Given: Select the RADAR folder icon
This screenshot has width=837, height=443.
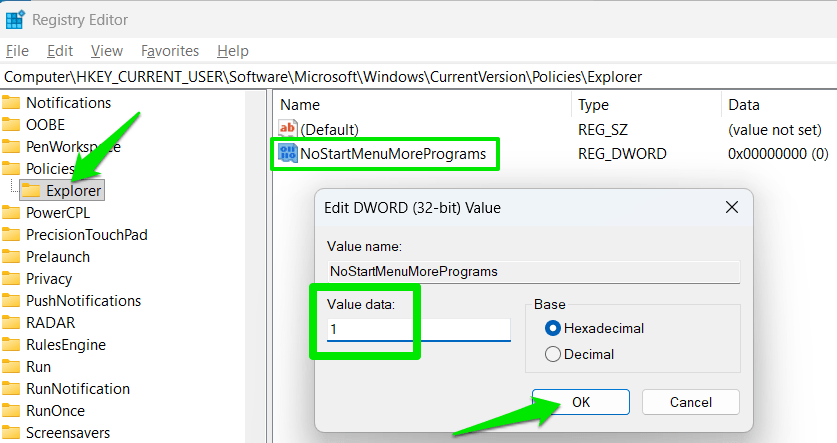Looking at the screenshot, I should (x=11, y=323).
